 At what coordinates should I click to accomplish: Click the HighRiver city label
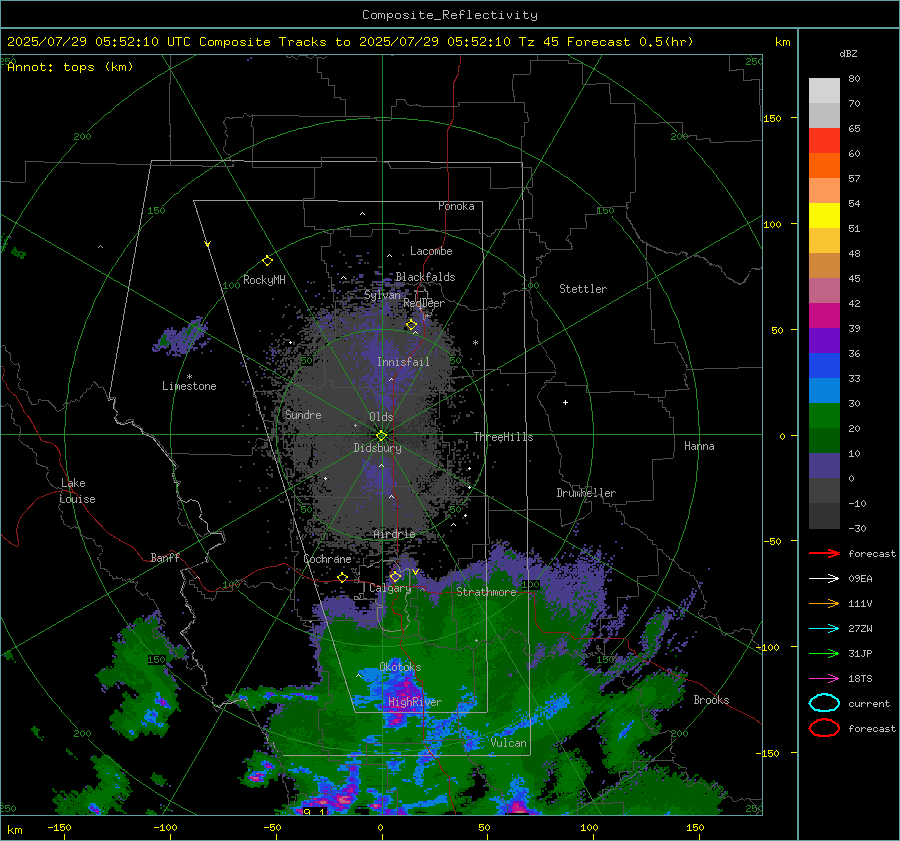414,702
